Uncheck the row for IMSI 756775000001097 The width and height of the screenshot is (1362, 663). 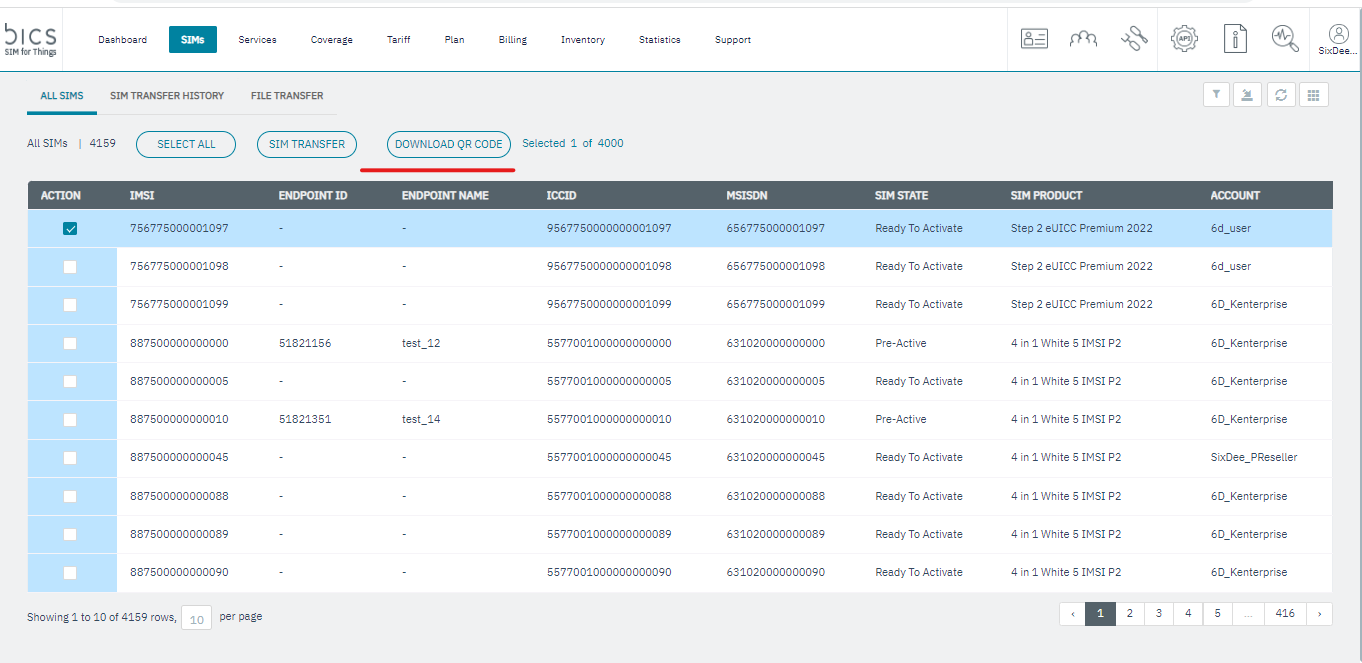point(70,229)
